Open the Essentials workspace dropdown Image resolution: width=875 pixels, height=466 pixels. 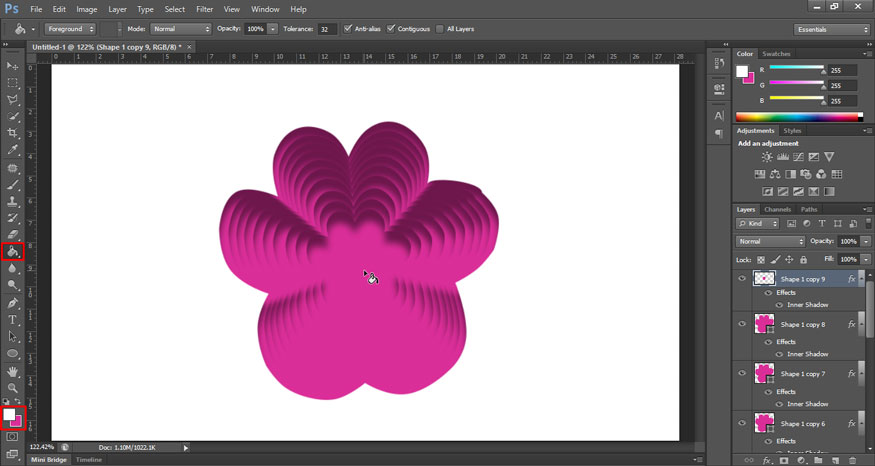tap(832, 29)
